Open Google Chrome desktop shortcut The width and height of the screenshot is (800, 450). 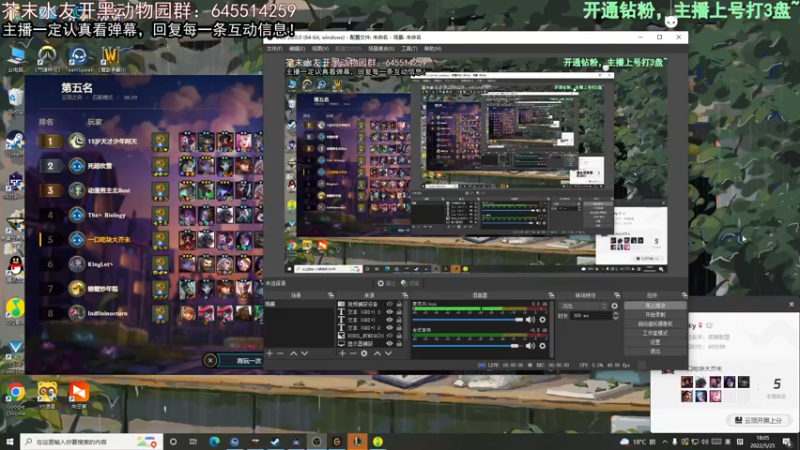tap(15, 397)
